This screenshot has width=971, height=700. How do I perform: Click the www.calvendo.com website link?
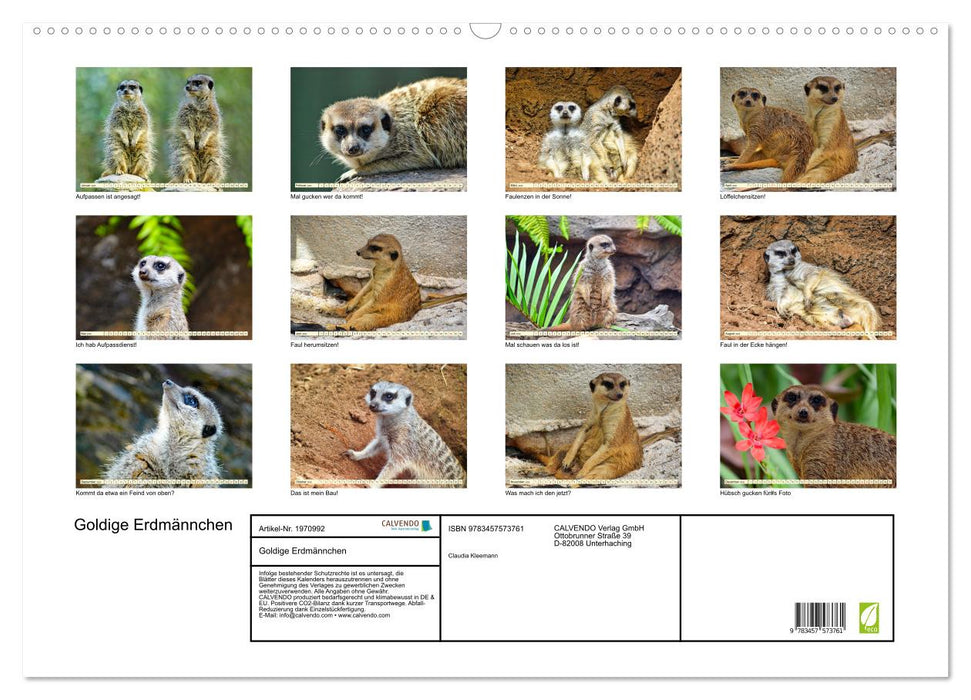pyautogui.click(x=364, y=616)
